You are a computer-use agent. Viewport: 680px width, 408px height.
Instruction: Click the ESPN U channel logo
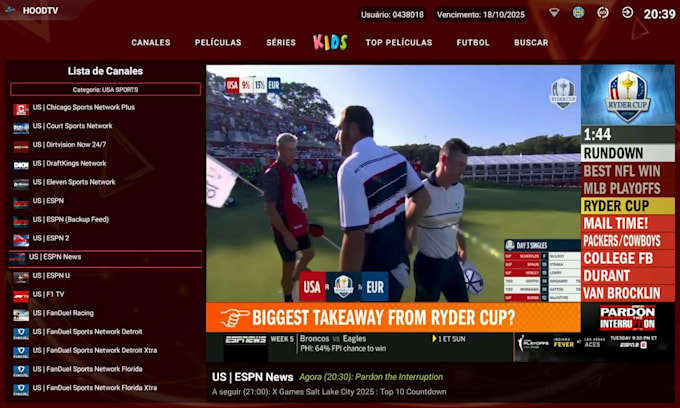click(x=21, y=277)
